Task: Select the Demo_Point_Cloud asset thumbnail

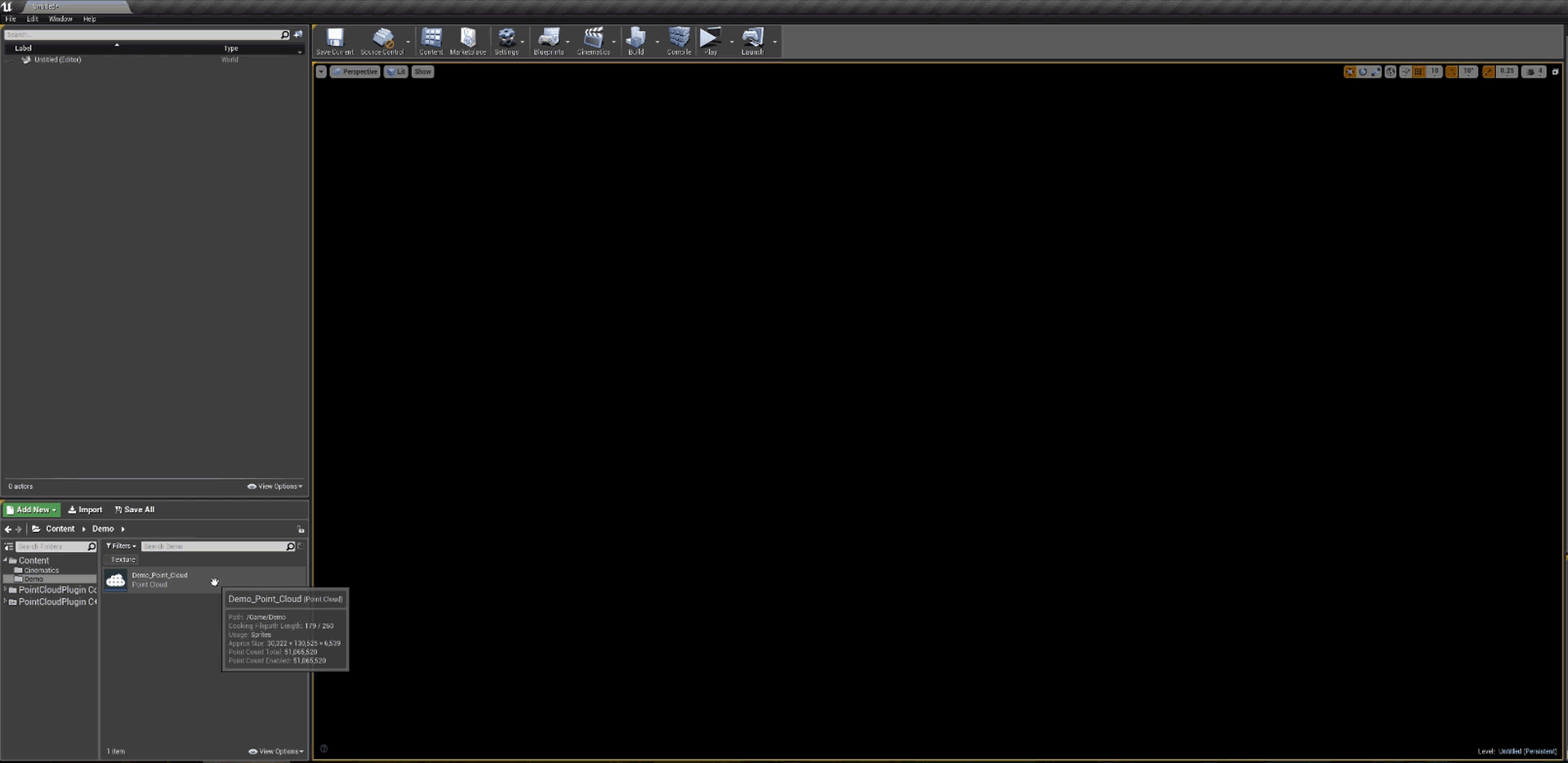Action: coord(116,580)
